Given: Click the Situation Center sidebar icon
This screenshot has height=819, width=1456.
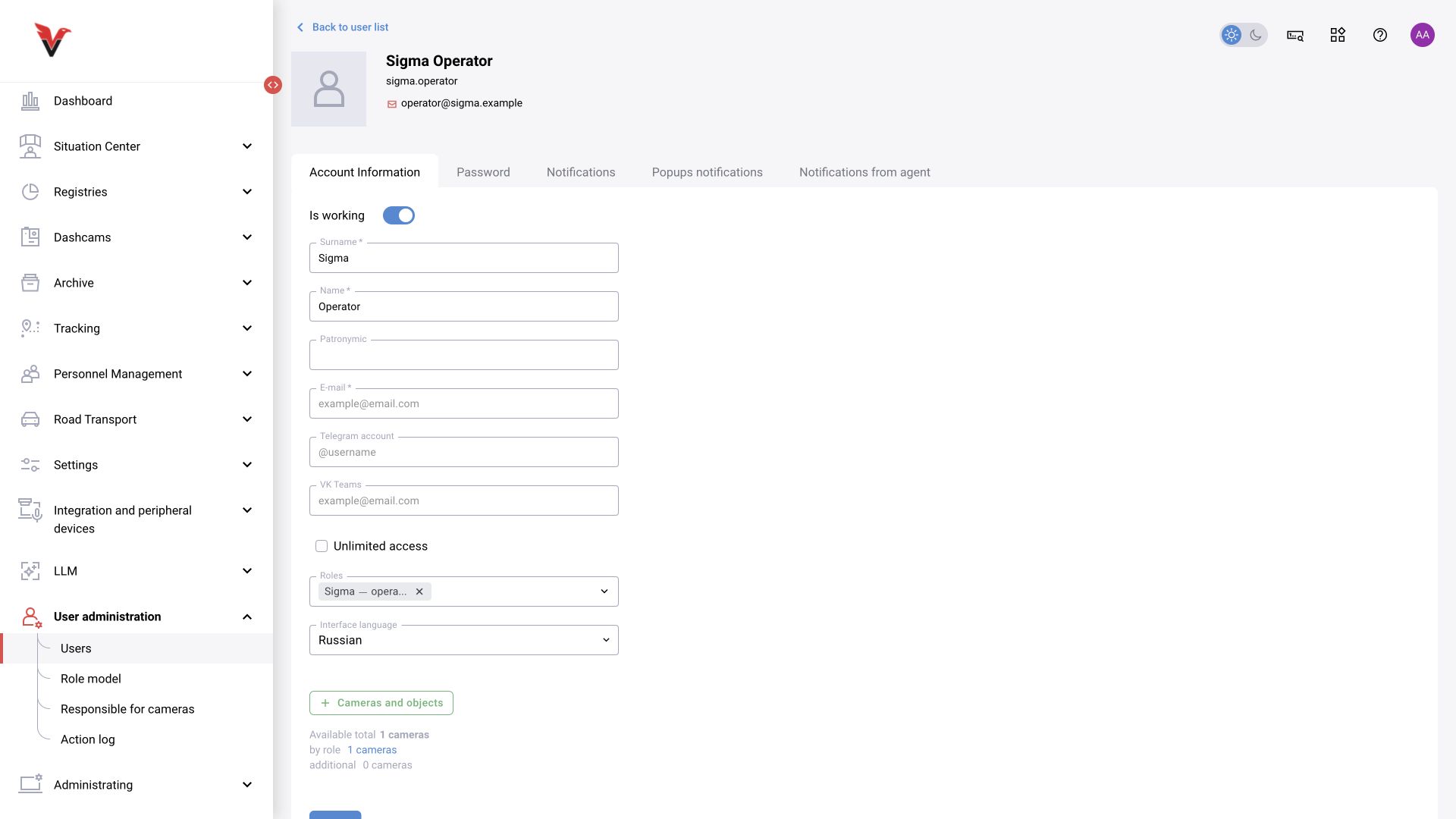Looking at the screenshot, I should pyautogui.click(x=30, y=146).
